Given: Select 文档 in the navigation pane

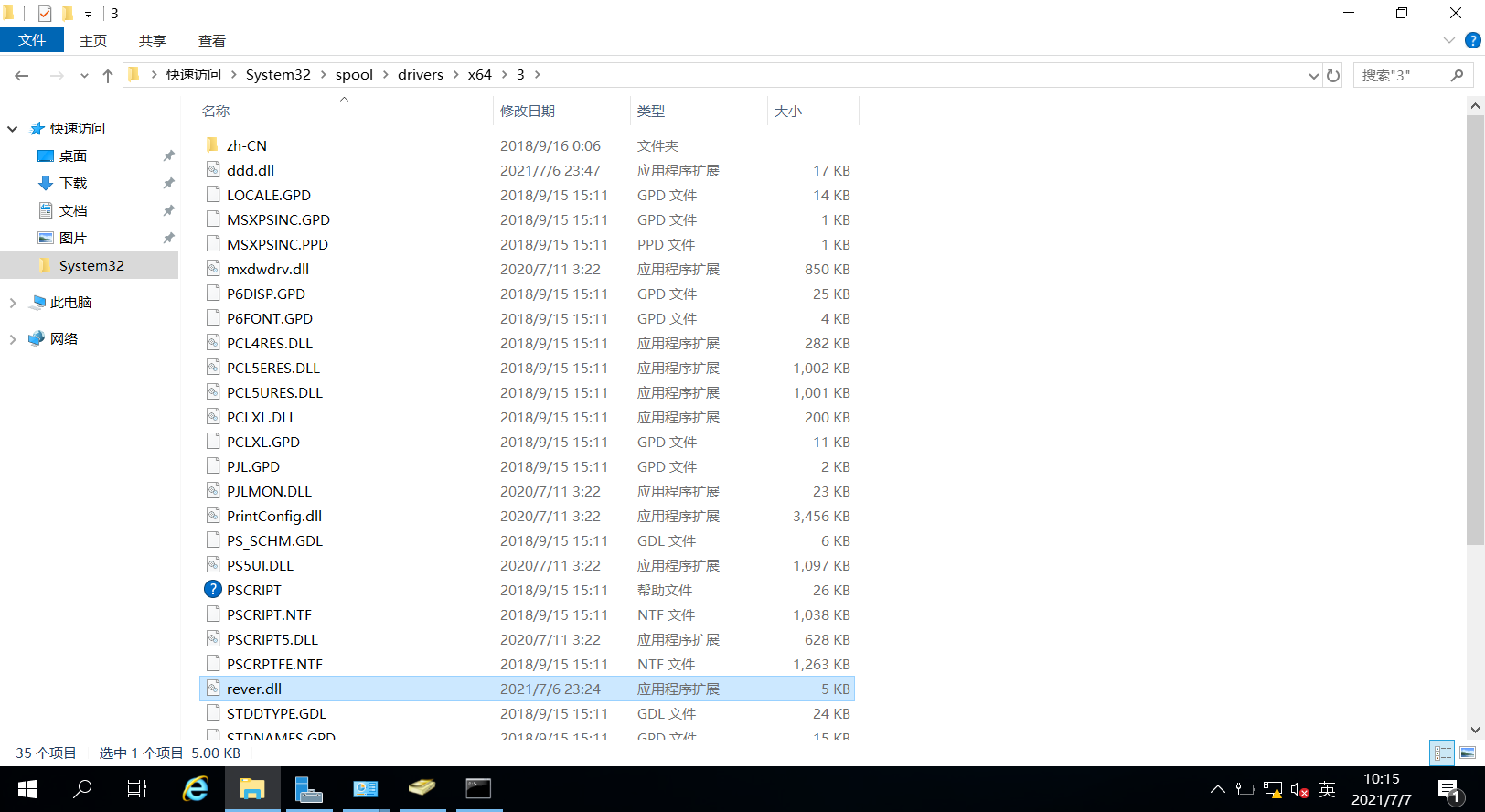Looking at the screenshot, I should (73, 211).
